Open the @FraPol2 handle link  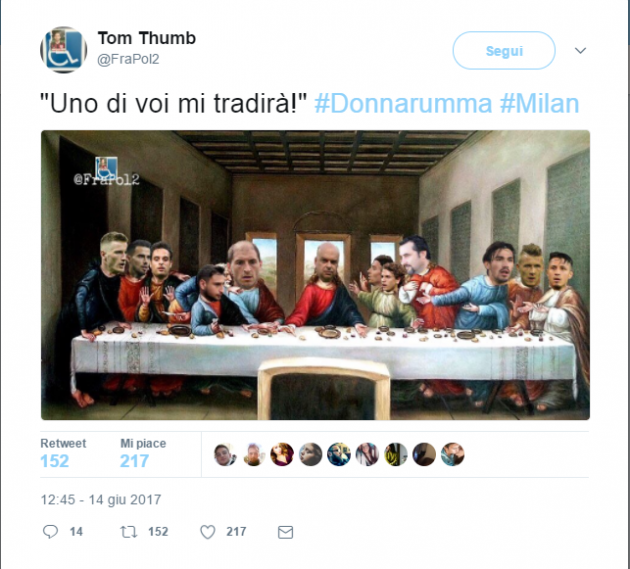click(x=128, y=59)
